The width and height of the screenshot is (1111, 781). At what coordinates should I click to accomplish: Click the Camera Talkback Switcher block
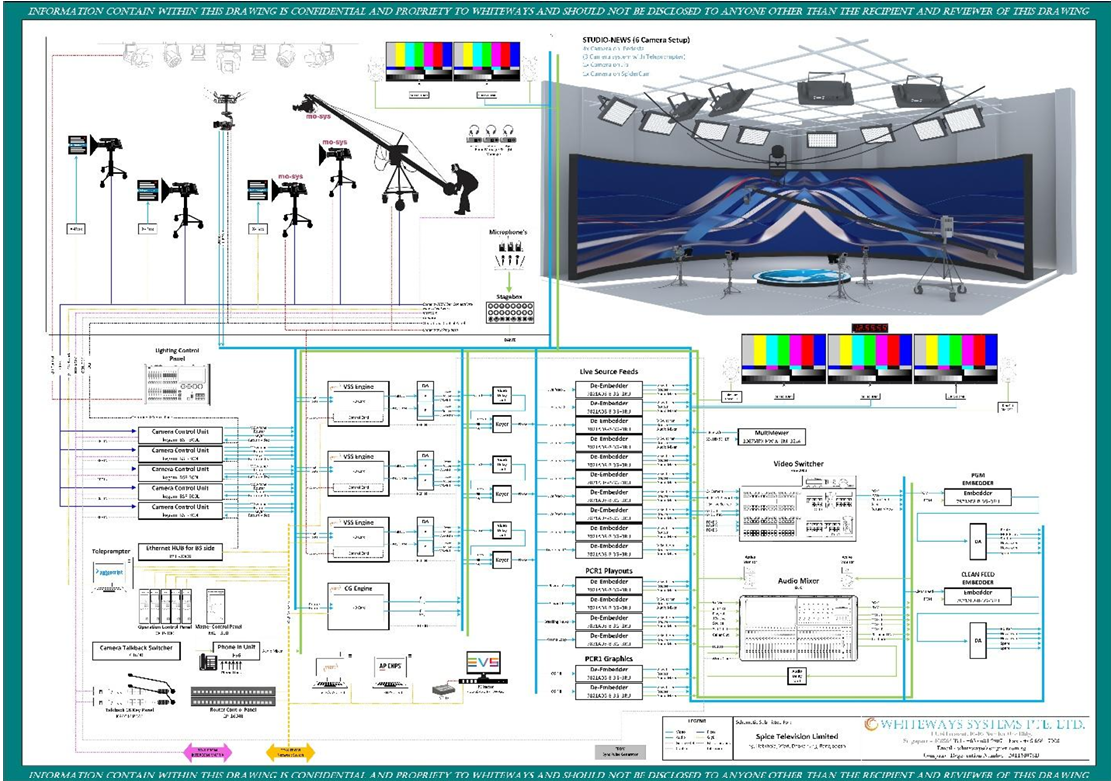[136, 651]
